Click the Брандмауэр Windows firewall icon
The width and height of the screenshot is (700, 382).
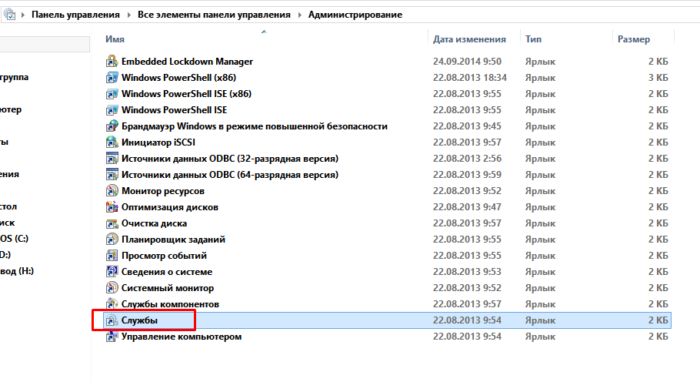click(112, 126)
